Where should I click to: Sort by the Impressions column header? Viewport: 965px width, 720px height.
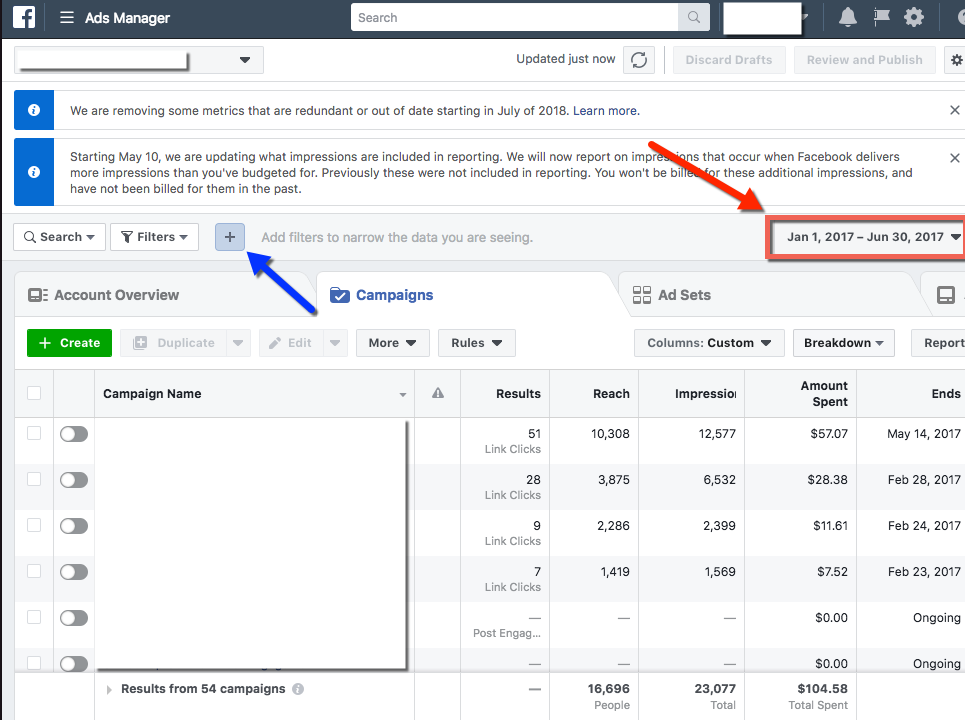pos(692,393)
